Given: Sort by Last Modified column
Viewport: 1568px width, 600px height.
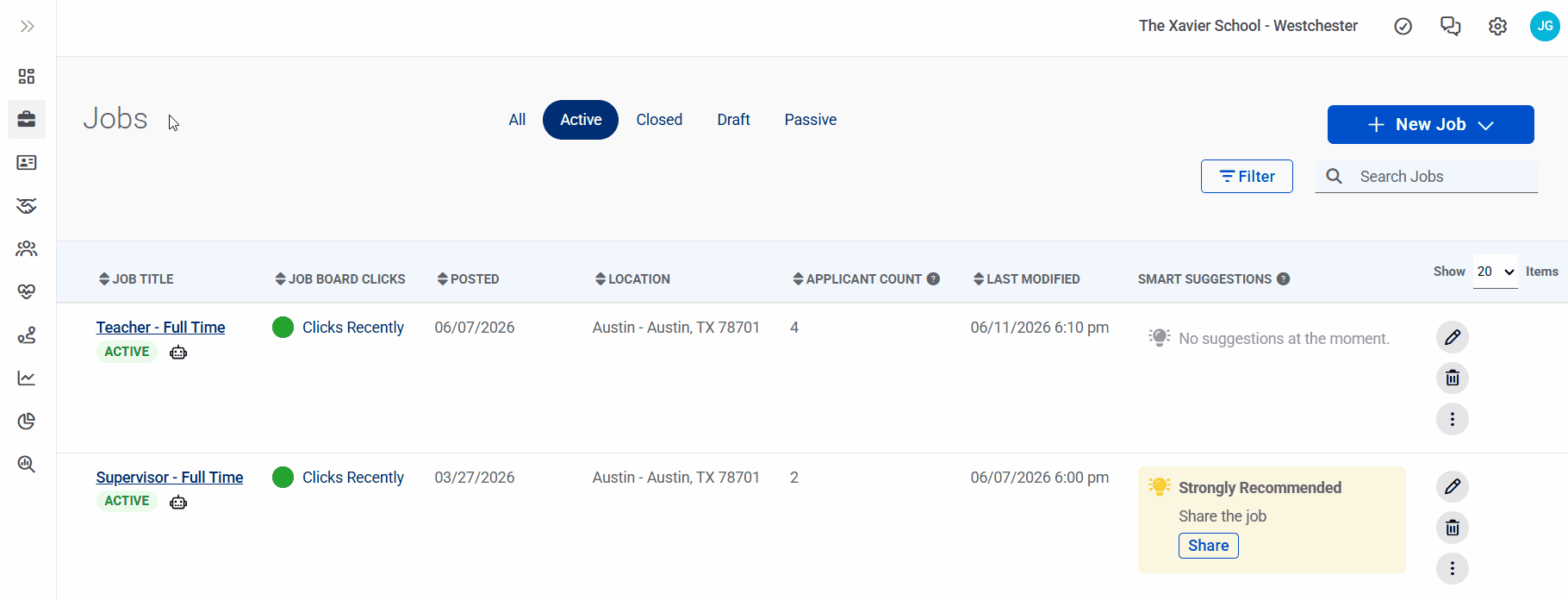Looking at the screenshot, I should [x=1026, y=279].
